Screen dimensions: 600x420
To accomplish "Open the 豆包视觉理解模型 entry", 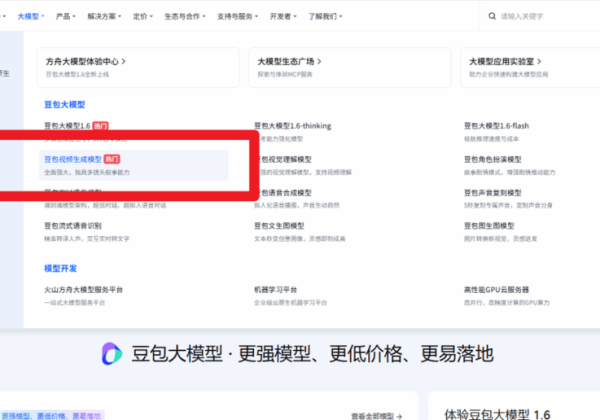I will (286, 159).
